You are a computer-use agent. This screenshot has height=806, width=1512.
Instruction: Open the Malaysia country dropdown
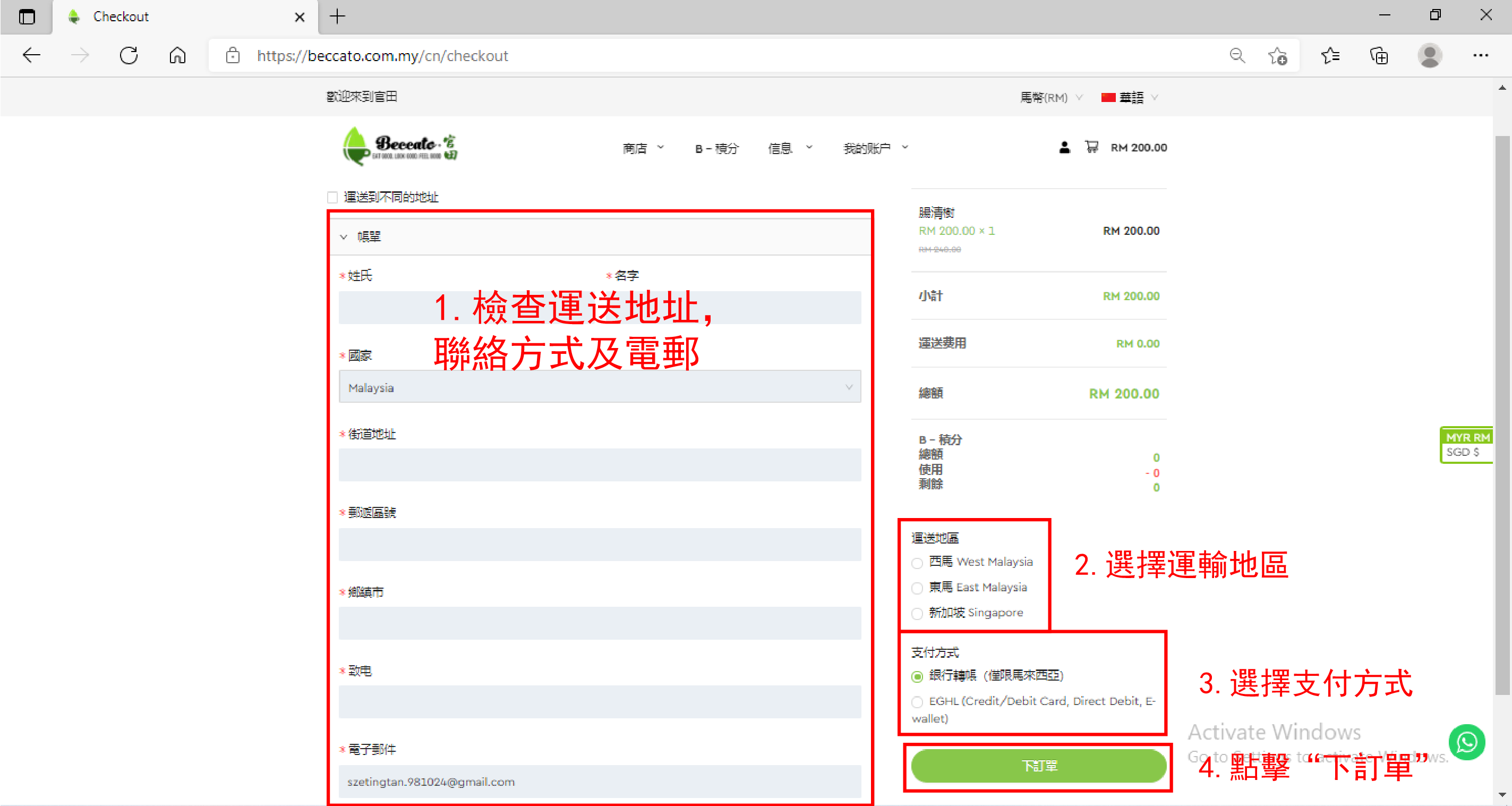coord(599,387)
